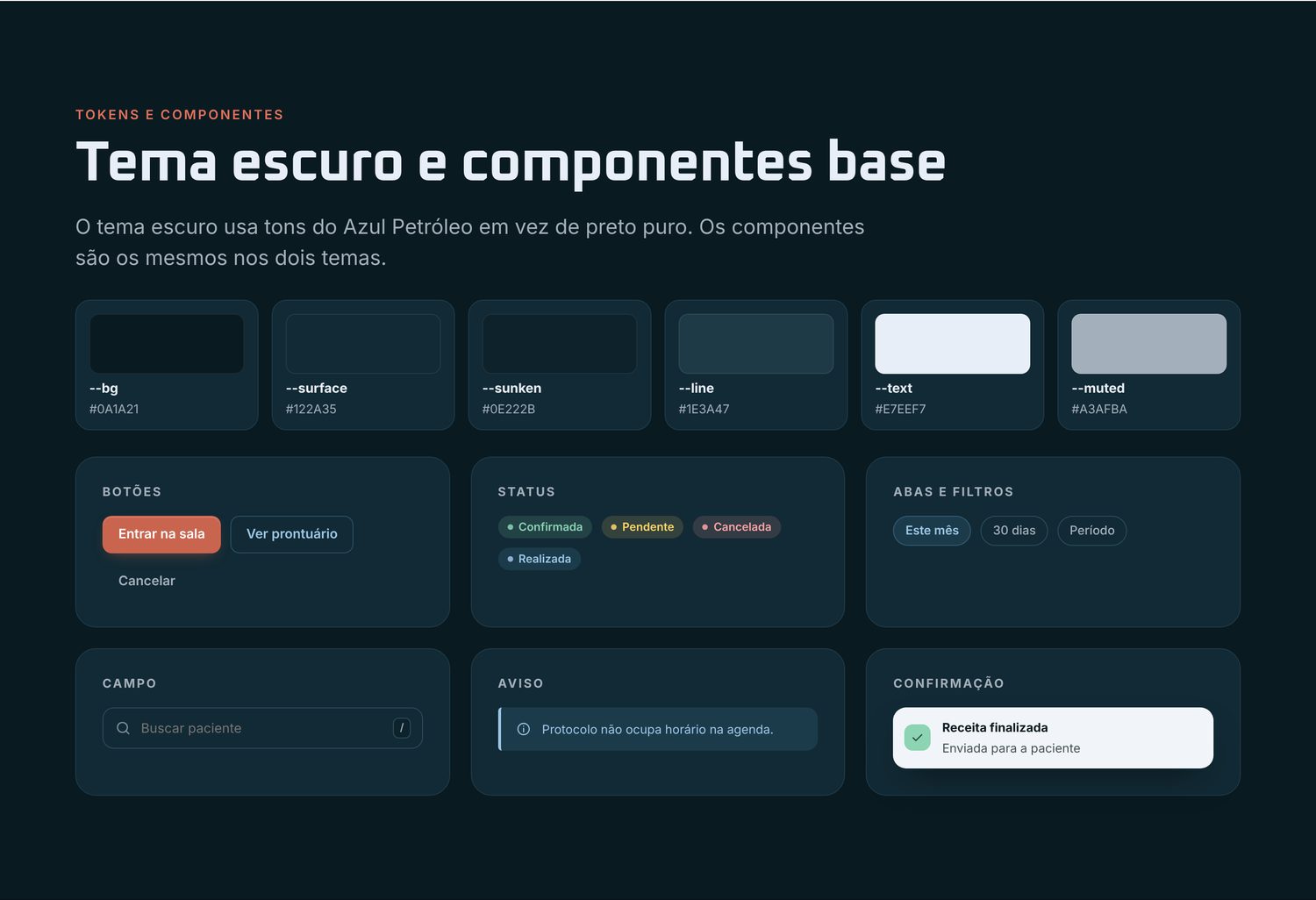This screenshot has width=1316, height=900.
Task: Click the CONFIRMAÇÃO section label
Action: (x=949, y=683)
